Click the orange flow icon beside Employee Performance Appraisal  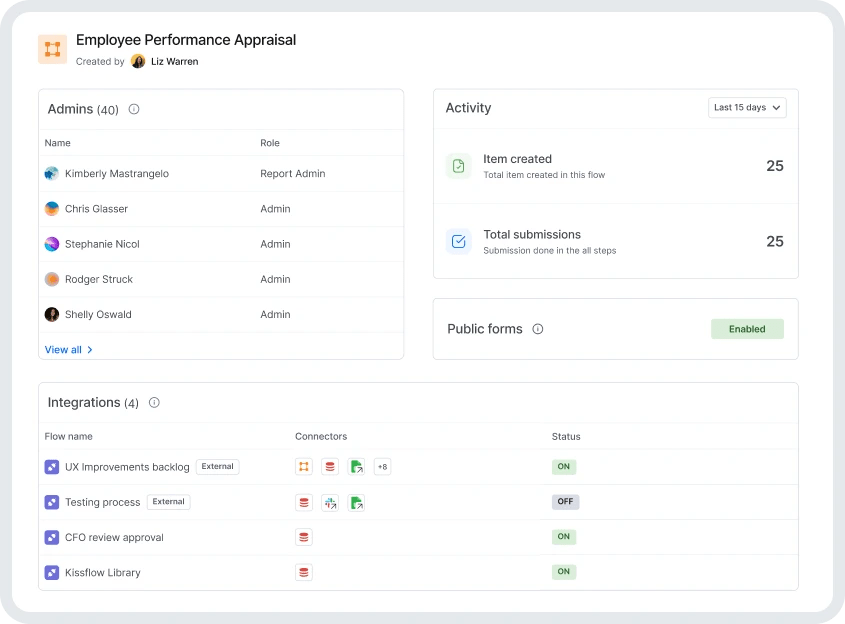click(52, 49)
